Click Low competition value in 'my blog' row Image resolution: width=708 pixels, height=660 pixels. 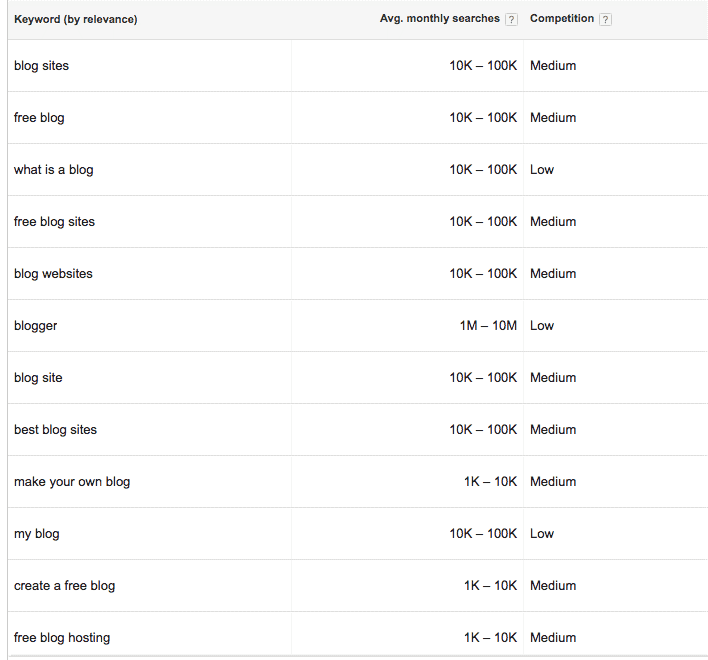pos(542,534)
